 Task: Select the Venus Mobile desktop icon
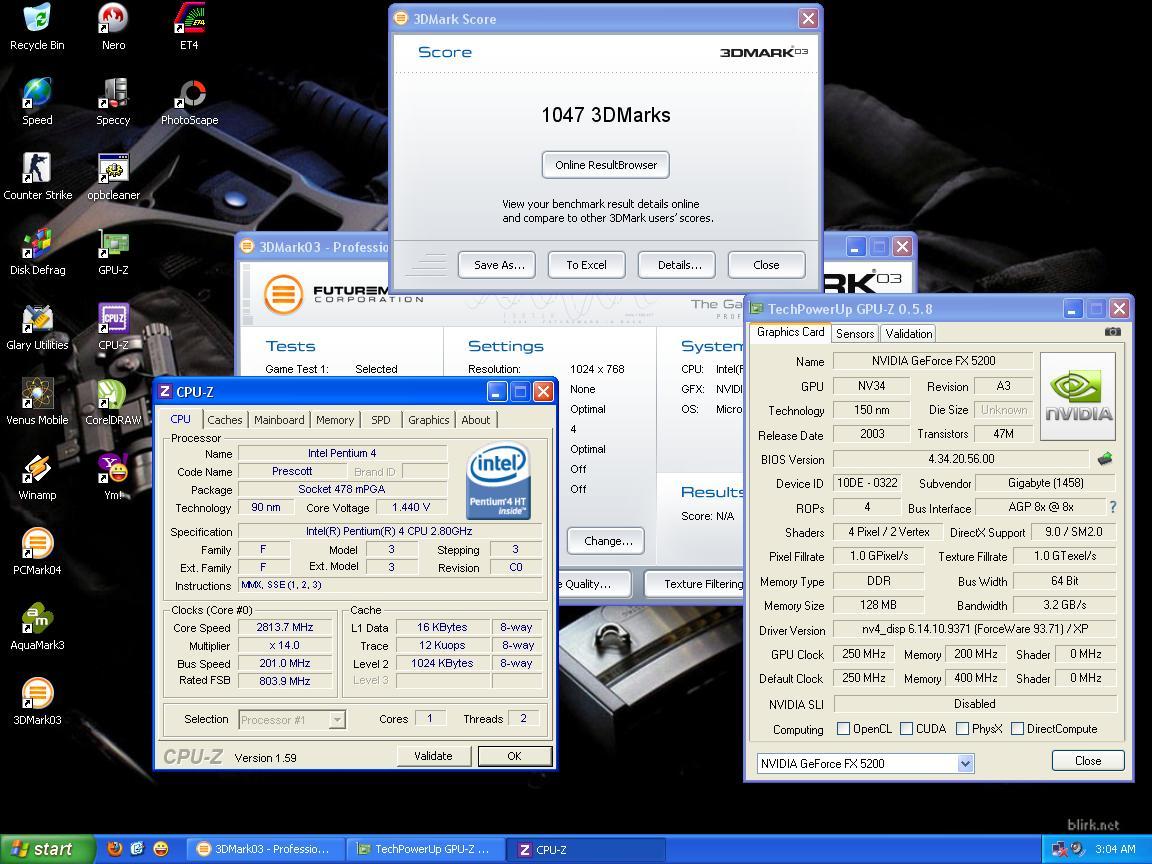tap(37, 402)
